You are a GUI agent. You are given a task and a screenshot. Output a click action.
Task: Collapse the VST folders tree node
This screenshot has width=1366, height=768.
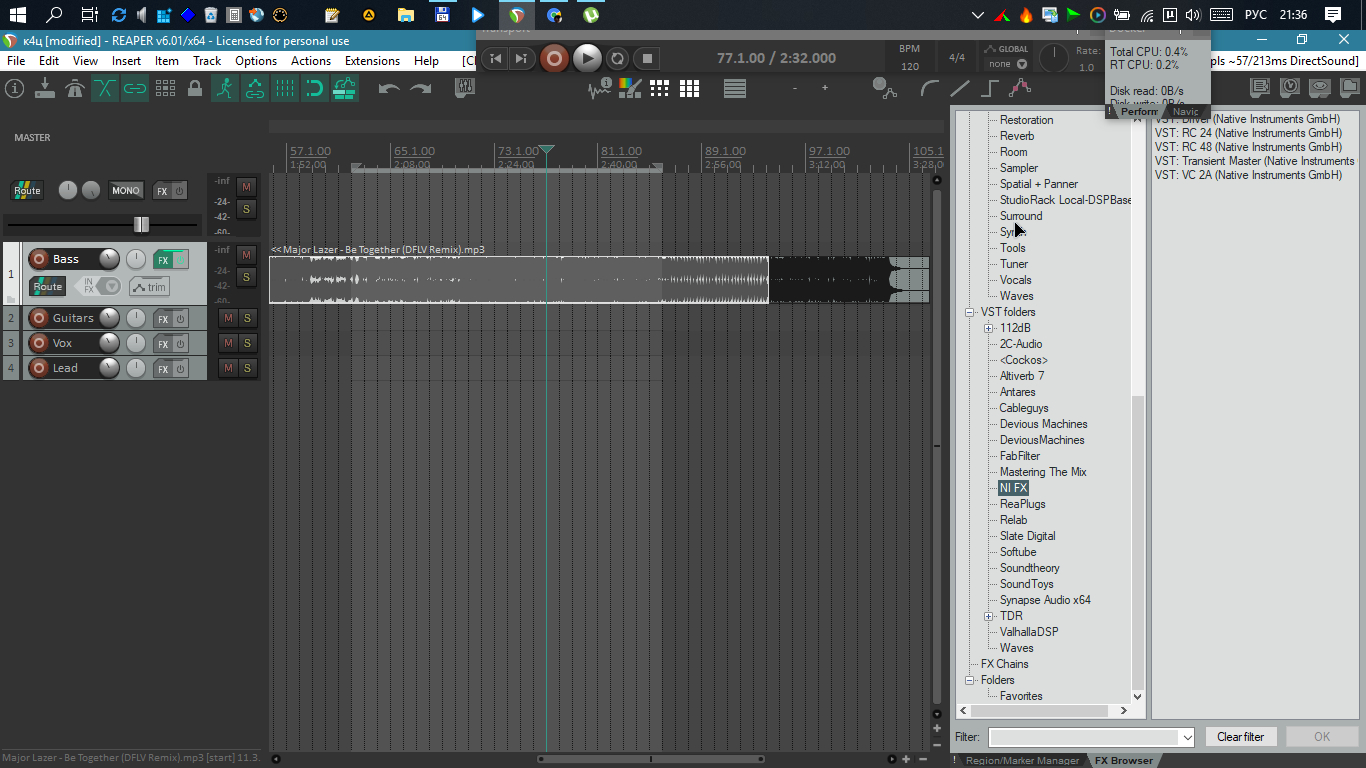(x=969, y=312)
